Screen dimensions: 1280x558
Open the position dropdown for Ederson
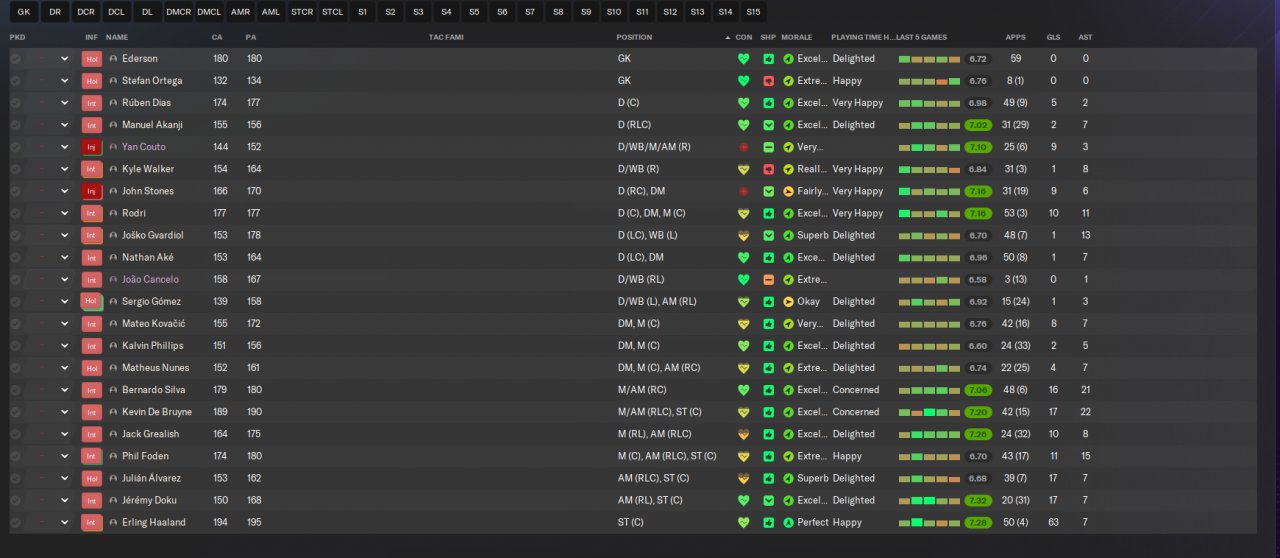64,59
